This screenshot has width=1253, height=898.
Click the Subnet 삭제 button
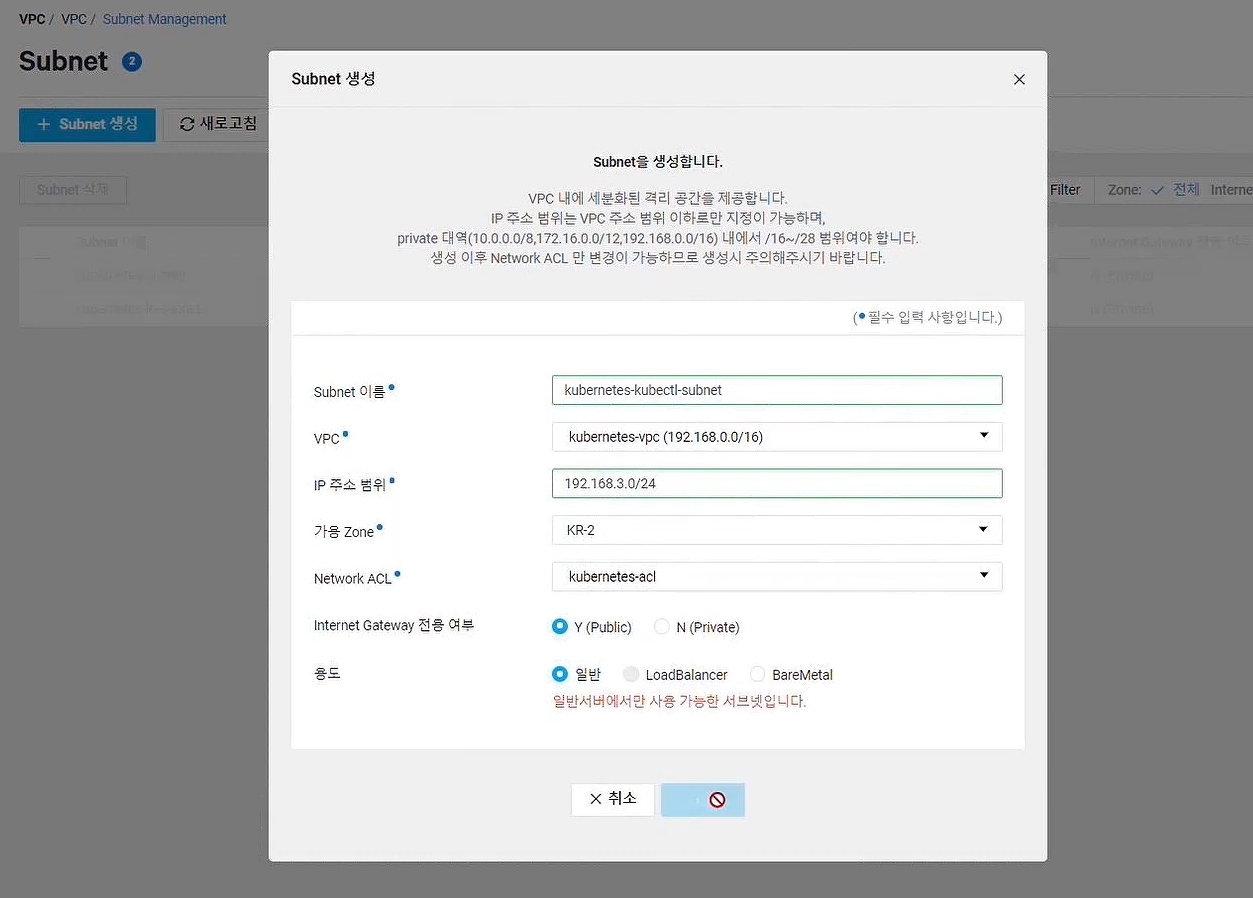tap(73, 190)
